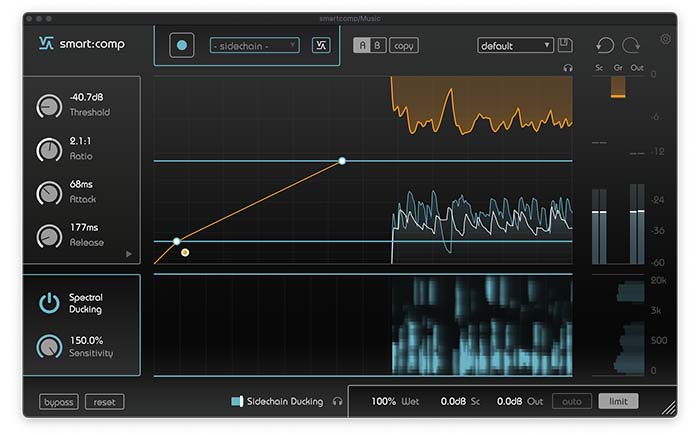700x435 pixels.
Task: Save preset with the floppy disk icon
Action: click(565, 45)
